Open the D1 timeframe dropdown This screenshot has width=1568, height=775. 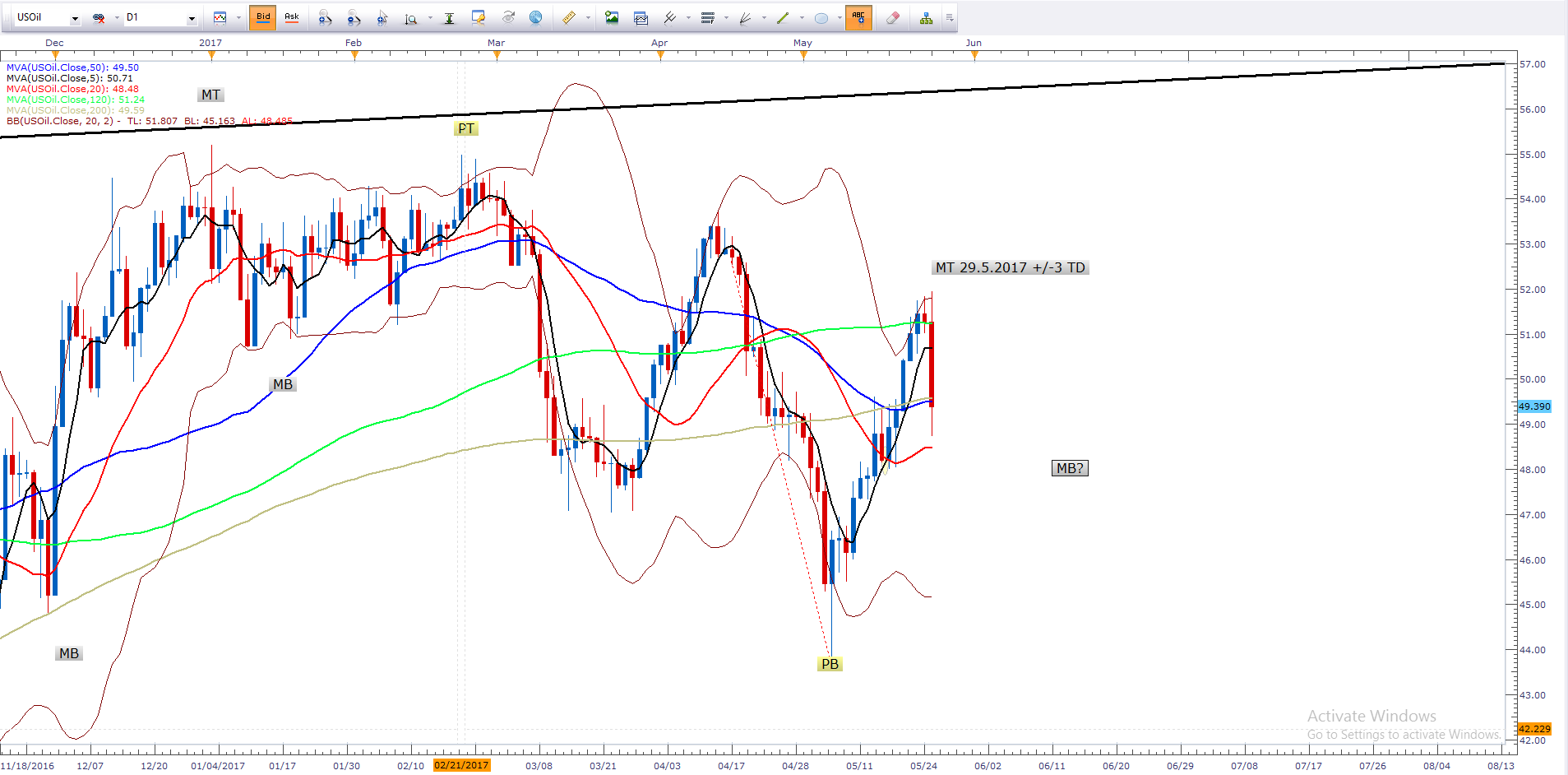[x=192, y=18]
